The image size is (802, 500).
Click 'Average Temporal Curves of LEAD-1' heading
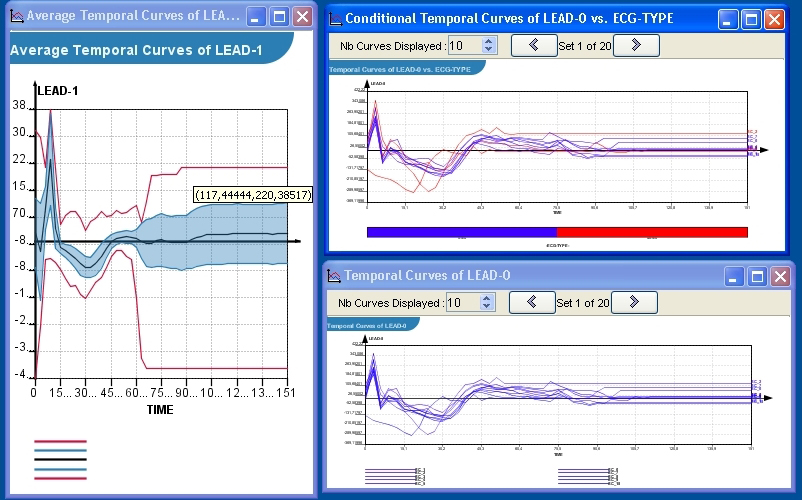136,50
